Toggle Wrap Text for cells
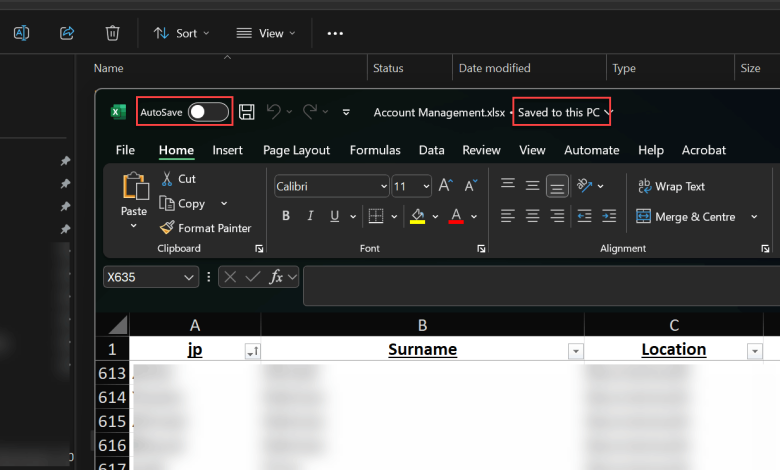Image resolution: width=780 pixels, height=470 pixels. 670,186
